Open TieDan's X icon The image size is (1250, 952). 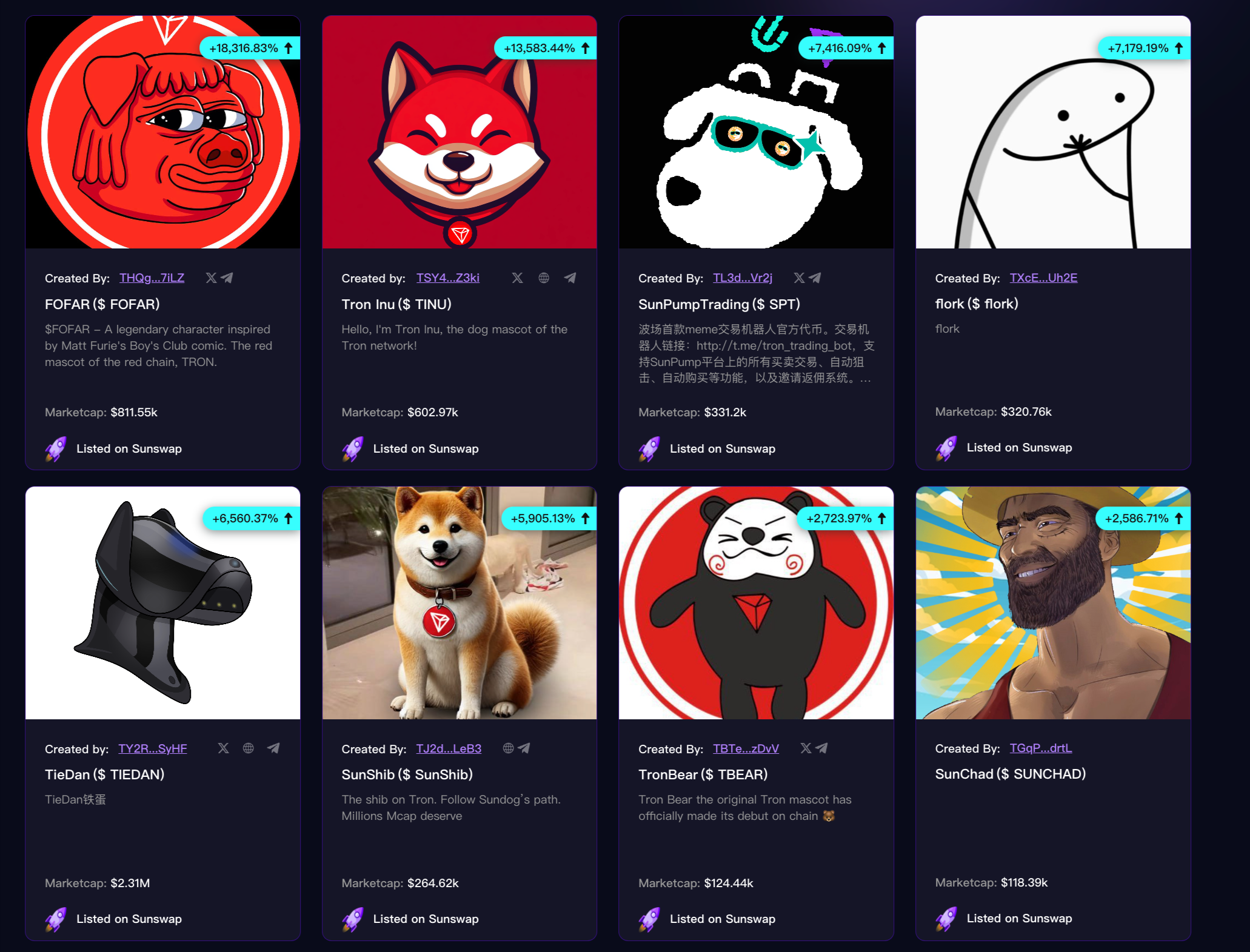click(x=223, y=748)
